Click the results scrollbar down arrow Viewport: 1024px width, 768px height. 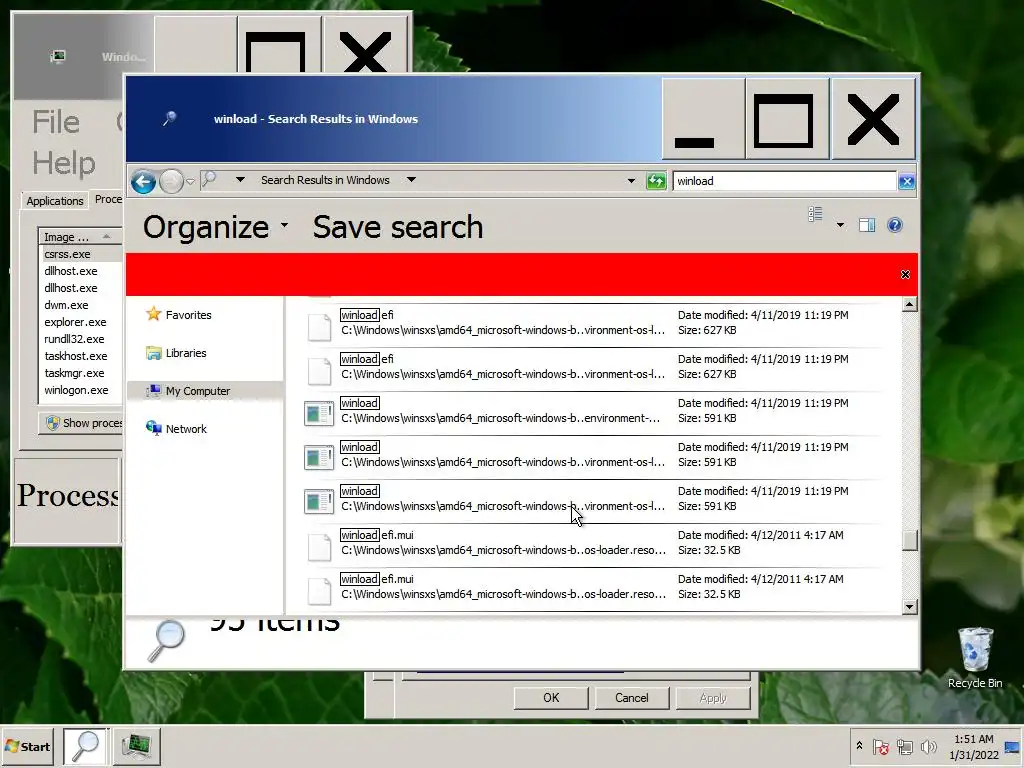pyautogui.click(x=909, y=607)
